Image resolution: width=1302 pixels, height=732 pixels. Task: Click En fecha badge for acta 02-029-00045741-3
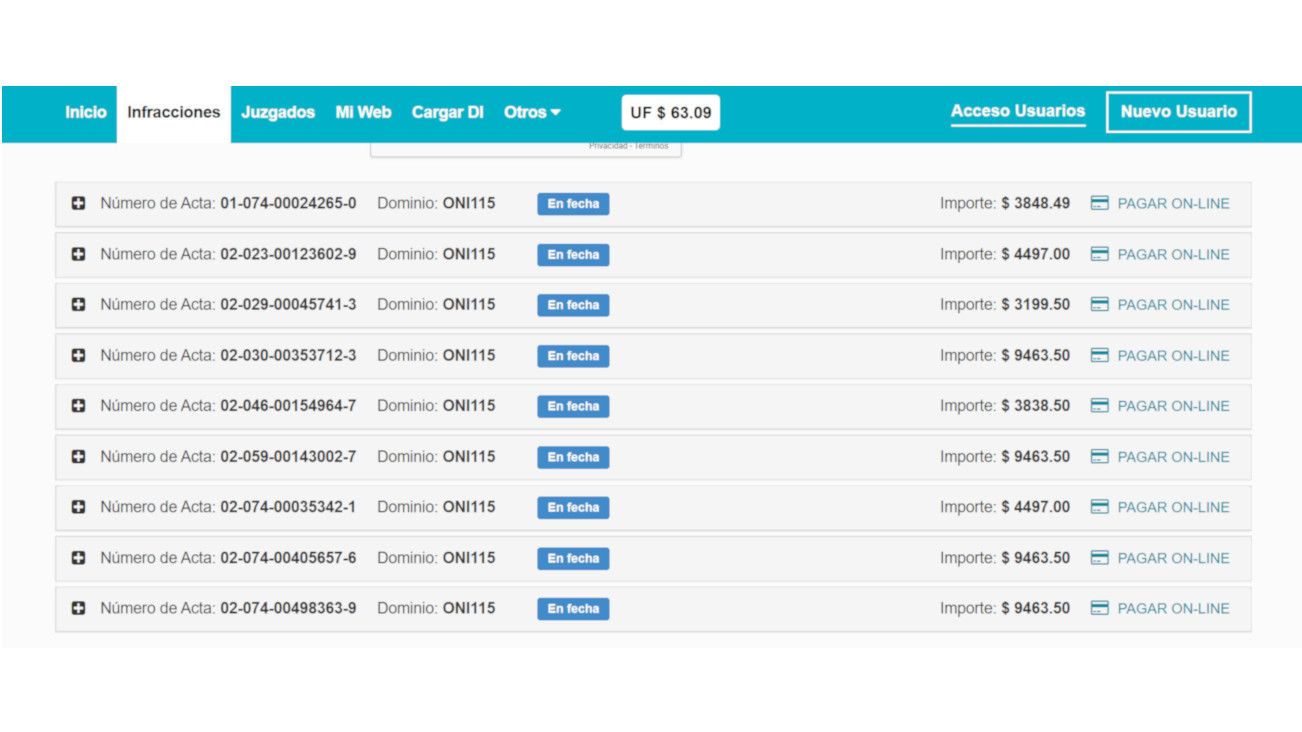[573, 305]
